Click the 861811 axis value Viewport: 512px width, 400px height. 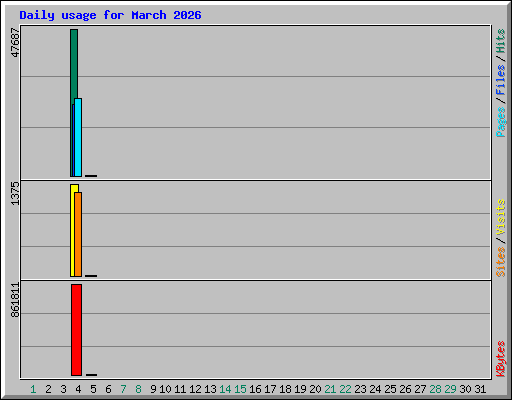[15, 300]
